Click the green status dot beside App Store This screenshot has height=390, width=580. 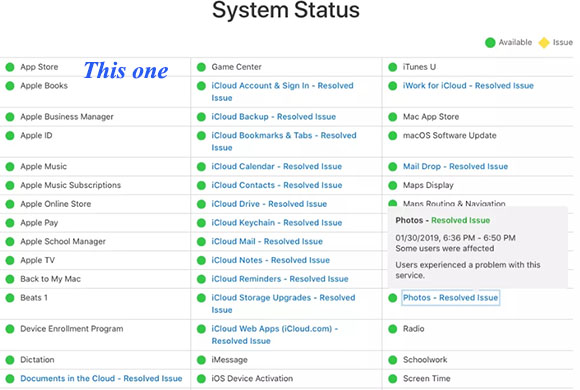(10, 67)
